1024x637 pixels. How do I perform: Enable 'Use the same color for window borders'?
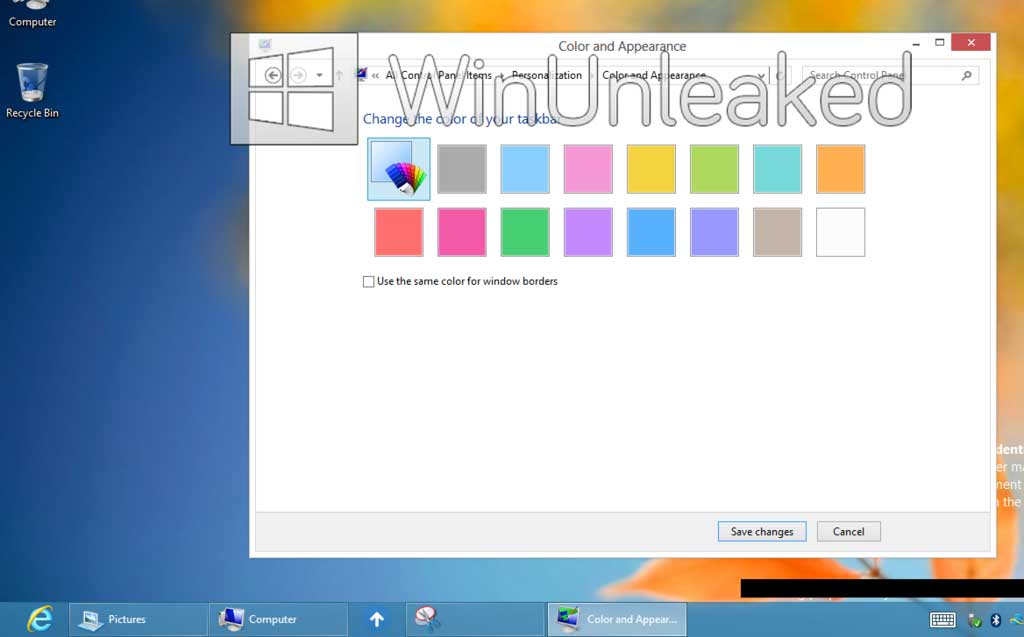pos(368,282)
